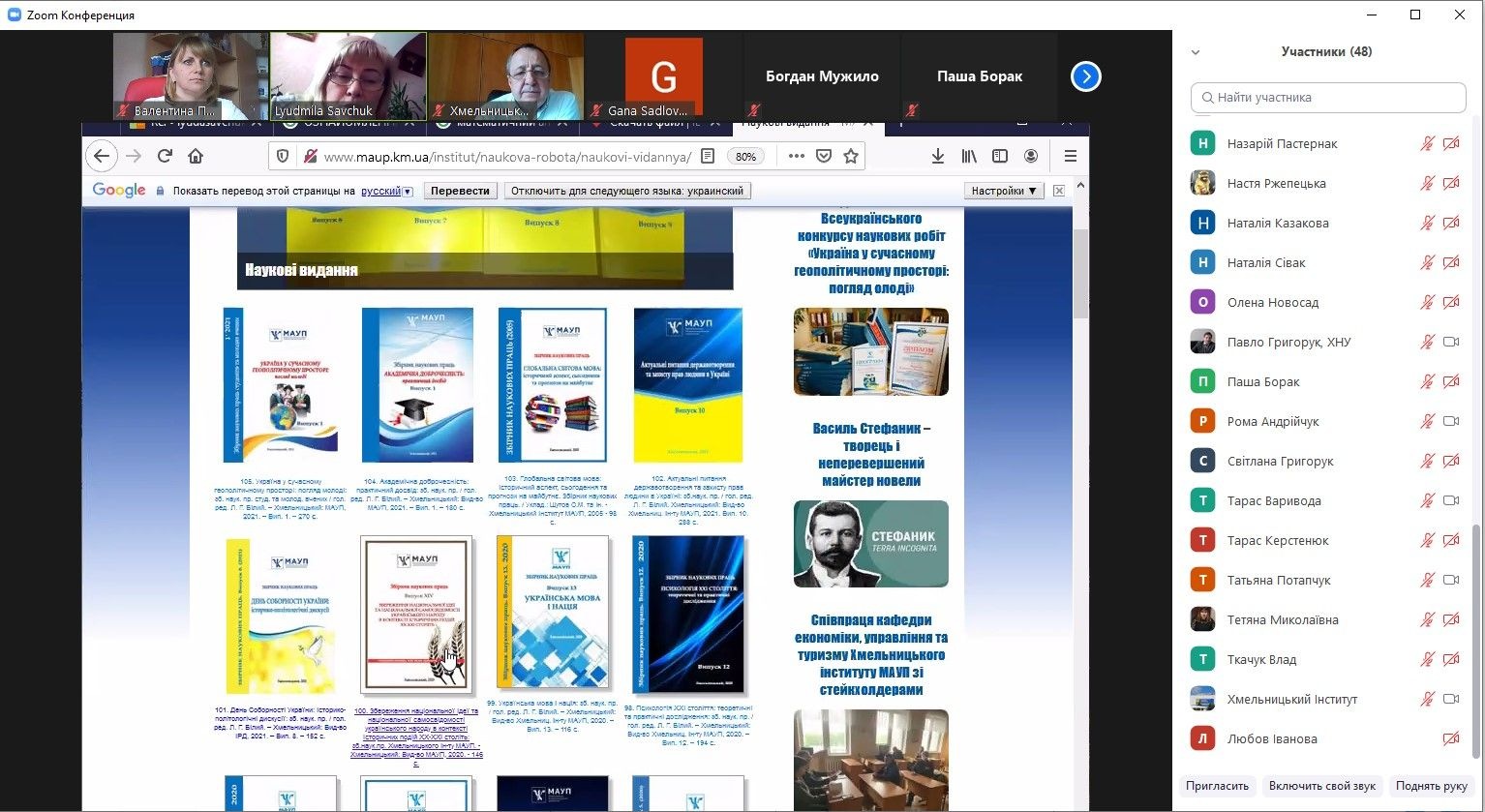Open the browser downloads arrow icon
Image resolution: width=1485 pixels, height=812 pixels.
[937, 156]
